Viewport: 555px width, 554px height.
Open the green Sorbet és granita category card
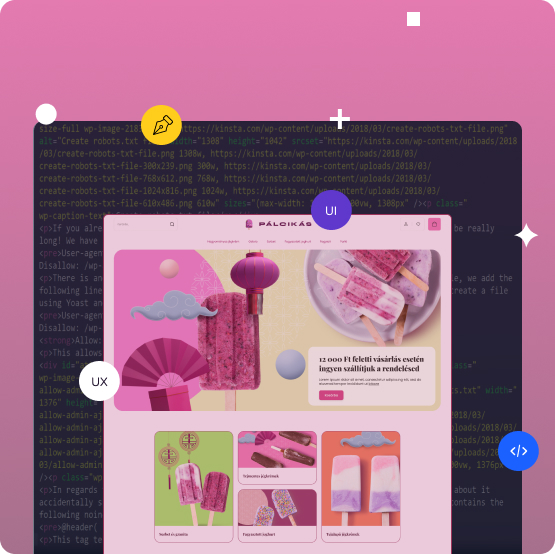pos(194,487)
